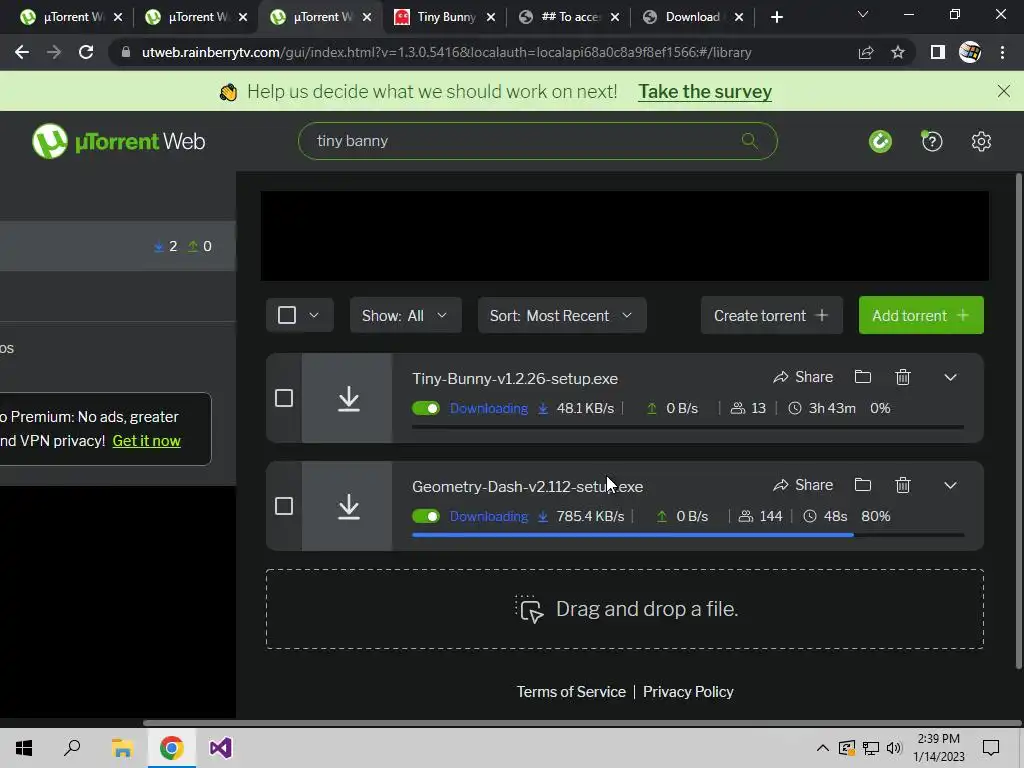
Task: Expand details chevron for Geometry-Dash torrent
Action: 950,485
